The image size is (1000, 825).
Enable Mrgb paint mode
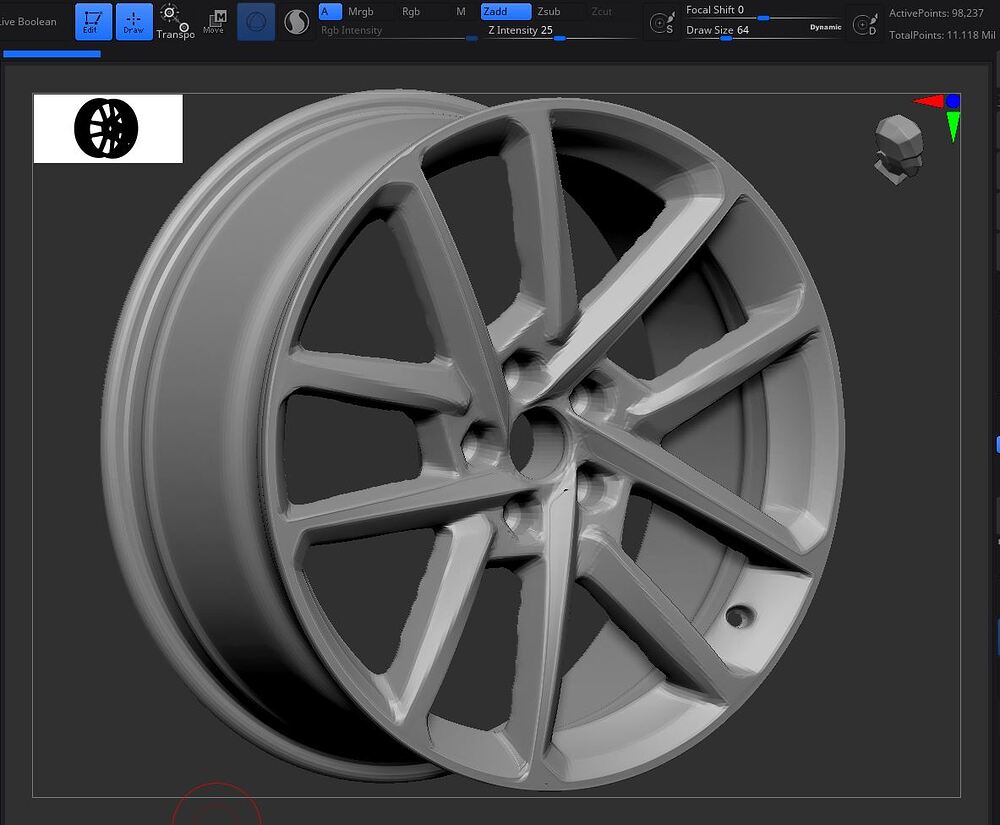(361, 11)
